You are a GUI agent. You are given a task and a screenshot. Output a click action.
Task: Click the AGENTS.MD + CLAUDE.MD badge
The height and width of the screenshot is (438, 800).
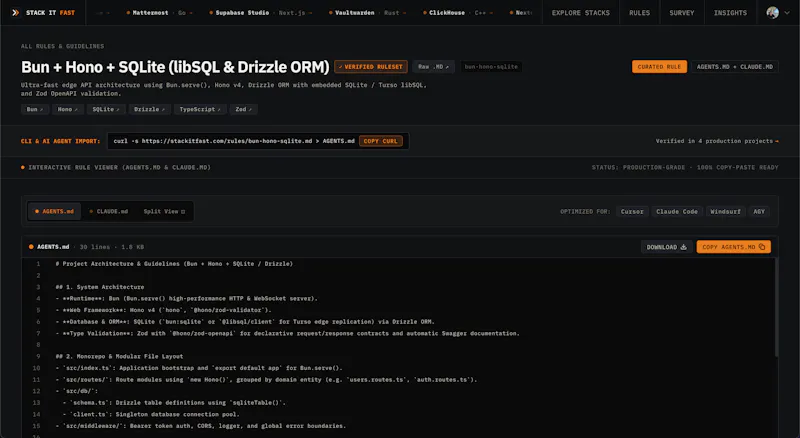click(735, 67)
